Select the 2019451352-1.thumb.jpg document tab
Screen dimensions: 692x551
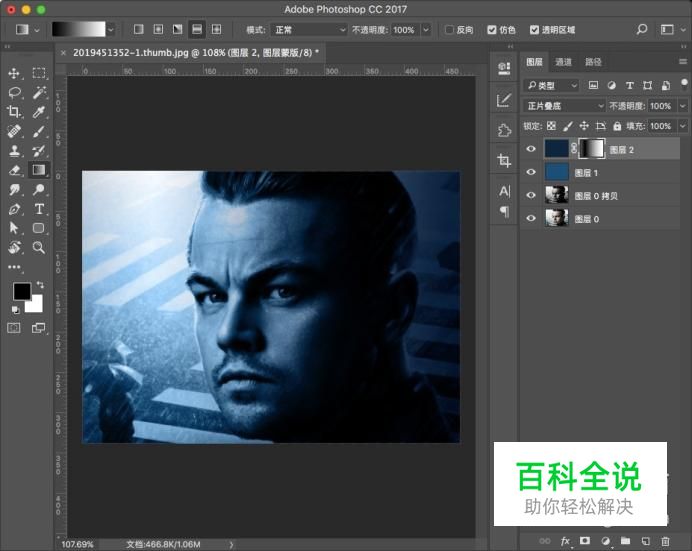coord(196,53)
